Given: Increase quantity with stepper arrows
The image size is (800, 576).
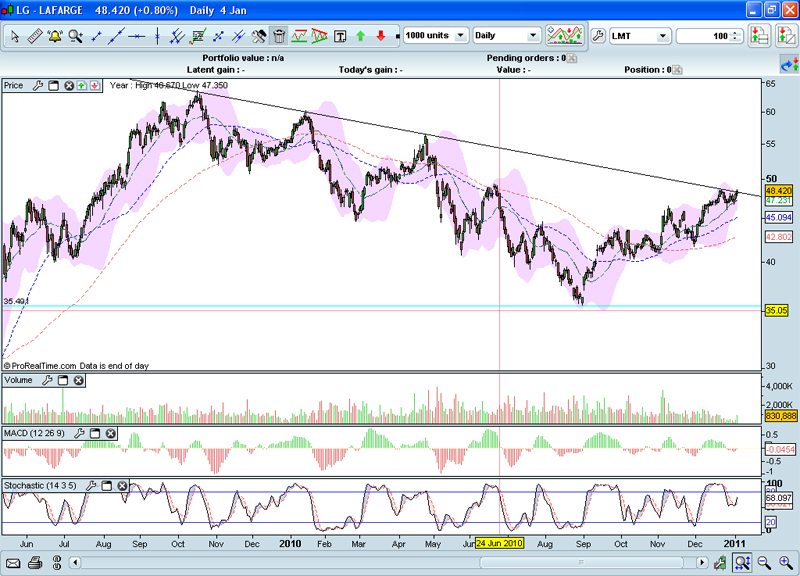Looking at the screenshot, I should 736,33.
